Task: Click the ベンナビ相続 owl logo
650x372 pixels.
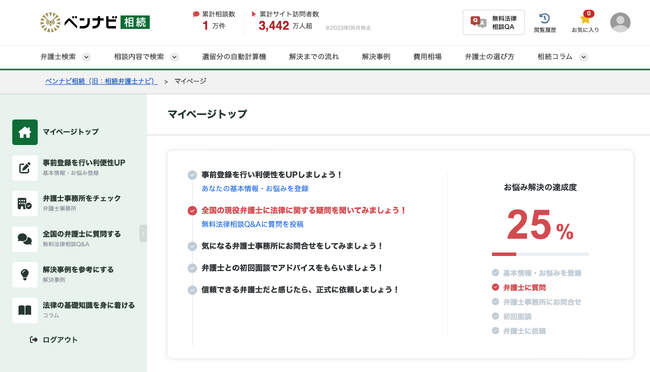Action: 95,22
